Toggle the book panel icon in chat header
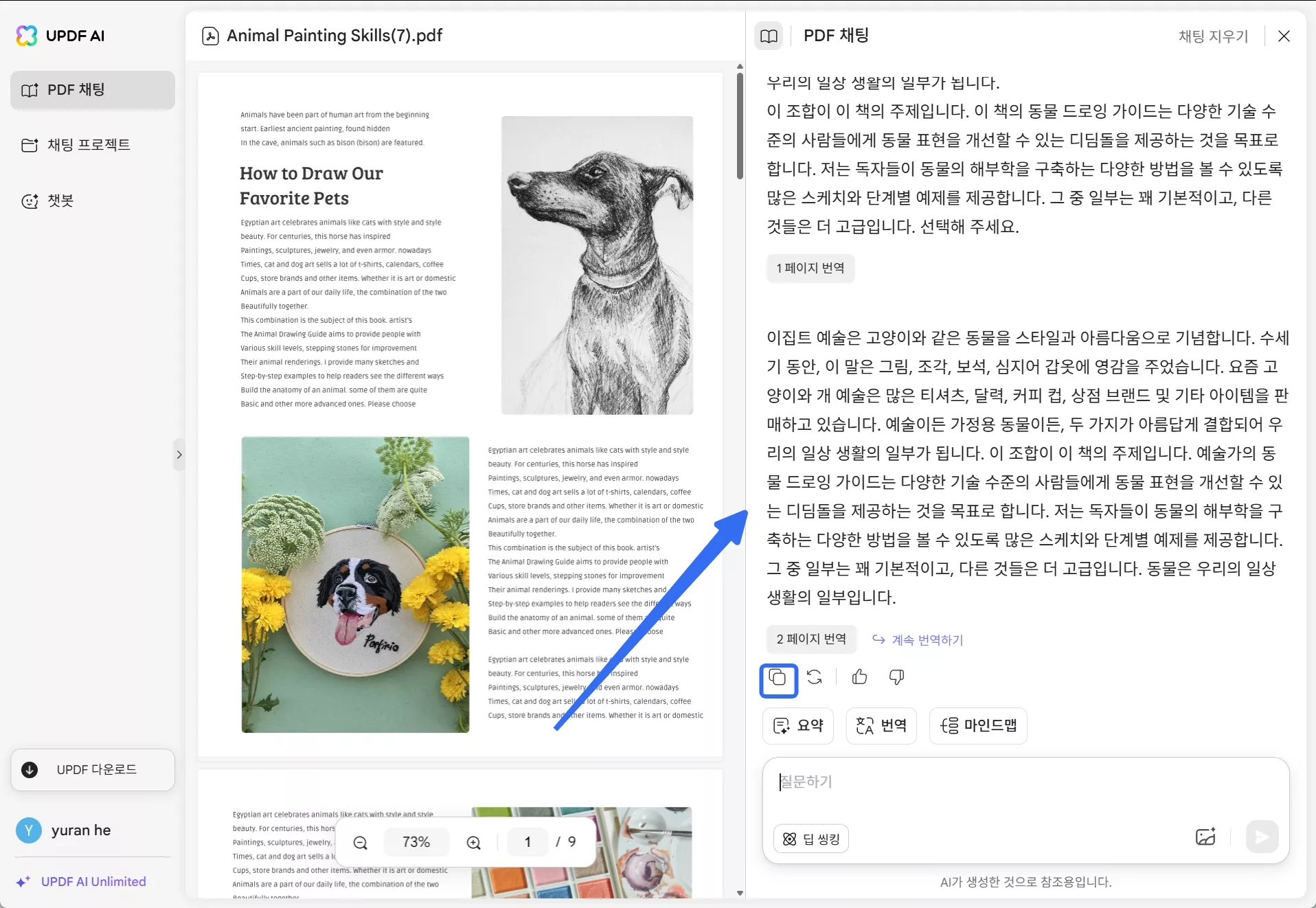This screenshot has width=1316, height=908. 769,36
